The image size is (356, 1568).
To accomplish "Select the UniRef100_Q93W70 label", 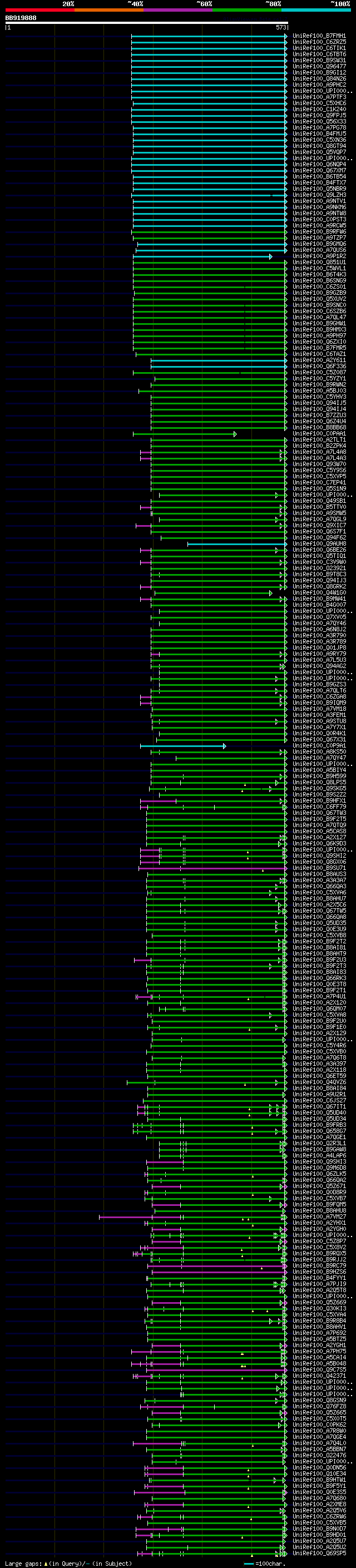I will pyautogui.click(x=319, y=464).
